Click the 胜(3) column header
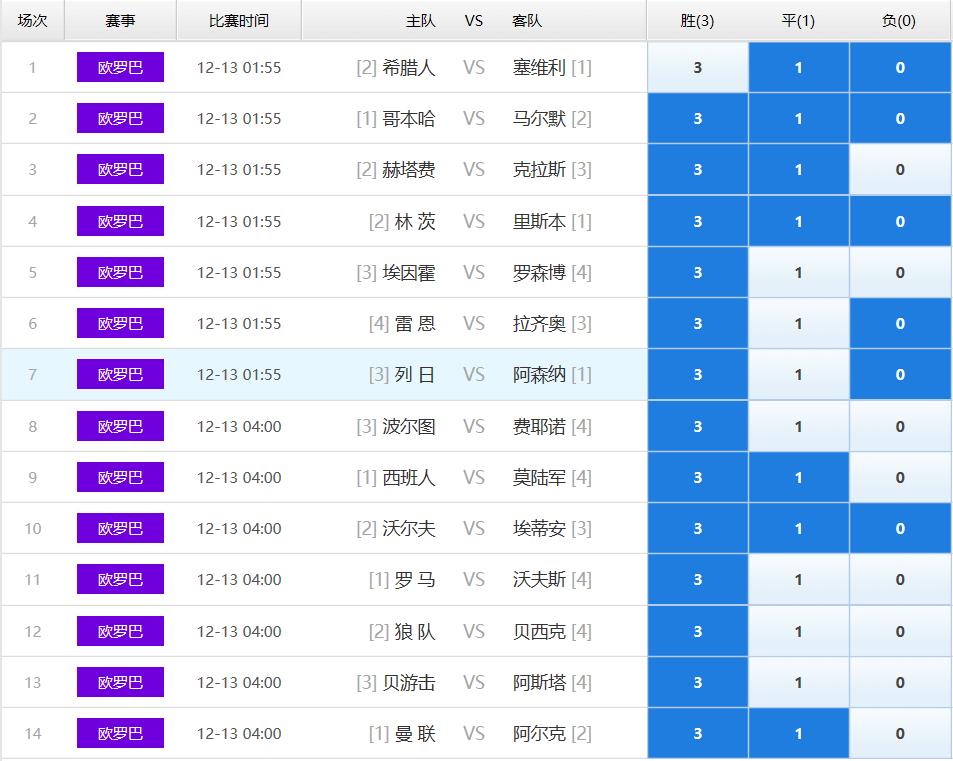The height and width of the screenshot is (761, 953). point(697,21)
